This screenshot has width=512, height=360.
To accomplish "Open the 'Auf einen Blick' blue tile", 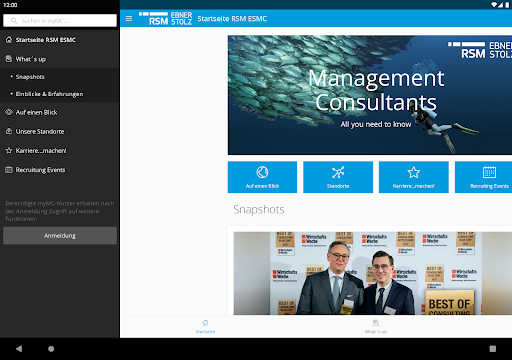I will pyautogui.click(x=262, y=177).
